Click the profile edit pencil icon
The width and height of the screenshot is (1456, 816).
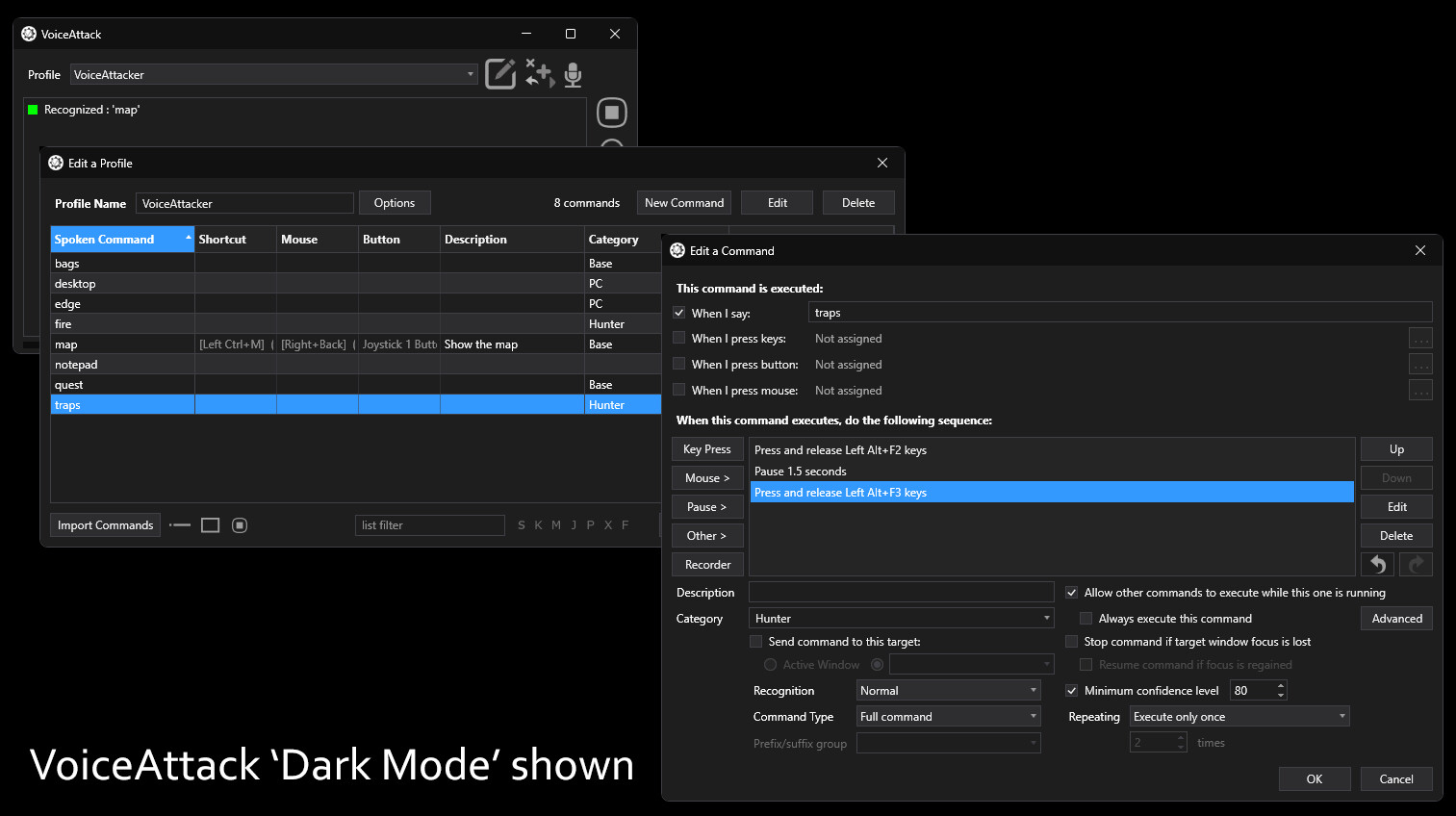coord(500,73)
